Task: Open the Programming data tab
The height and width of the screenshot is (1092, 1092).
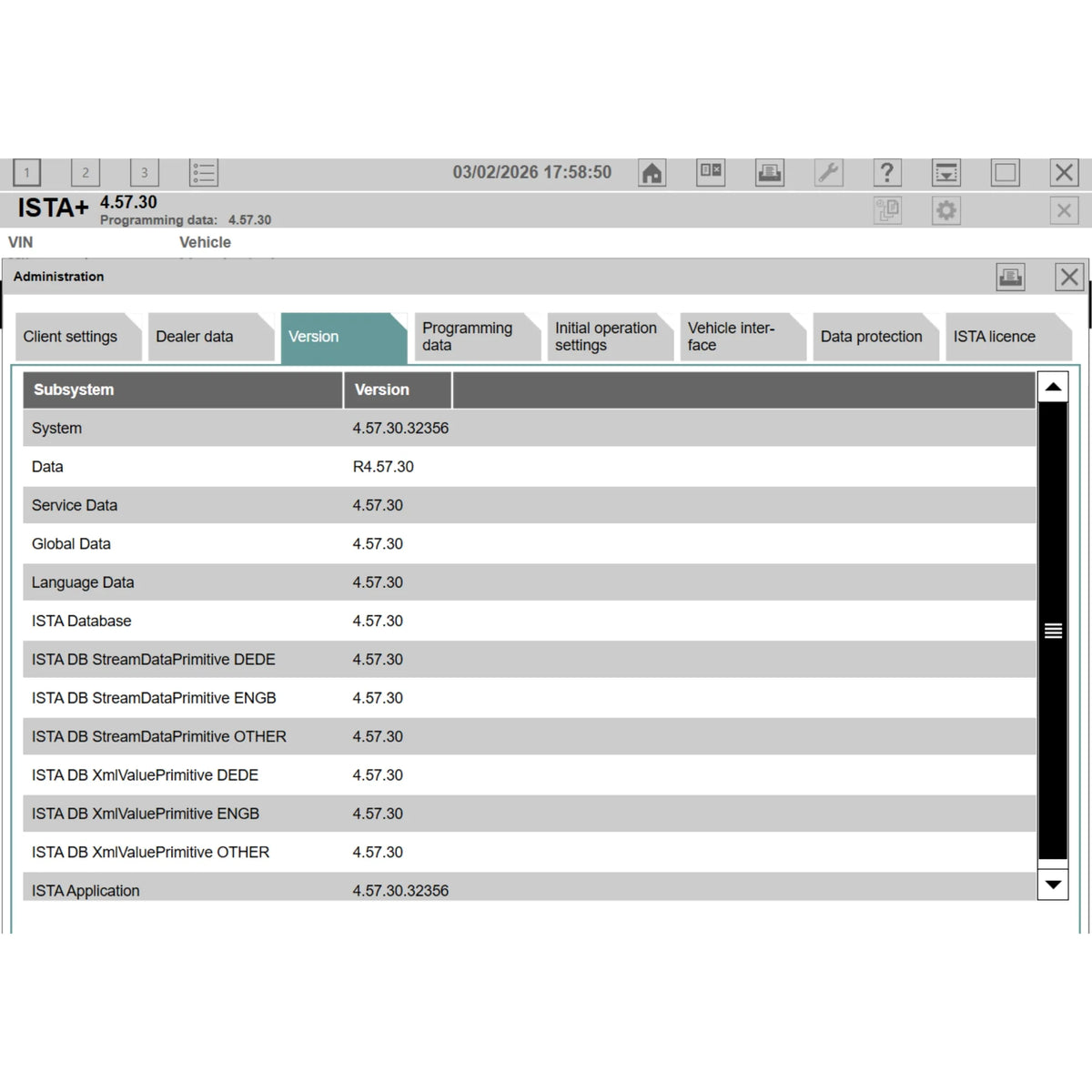Action: coord(477,337)
